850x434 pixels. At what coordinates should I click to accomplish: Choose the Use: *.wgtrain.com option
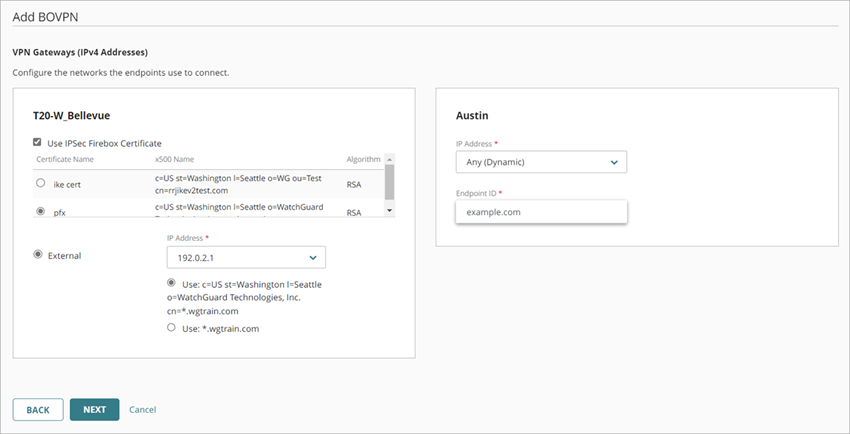(171, 327)
